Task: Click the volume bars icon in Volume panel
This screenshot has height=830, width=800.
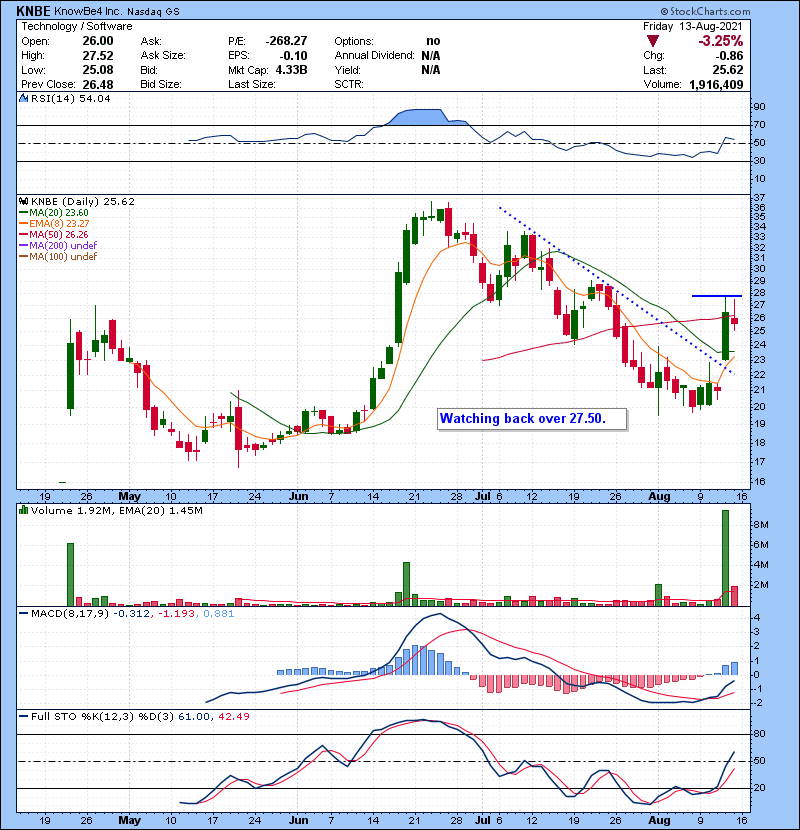Action: pos(23,511)
